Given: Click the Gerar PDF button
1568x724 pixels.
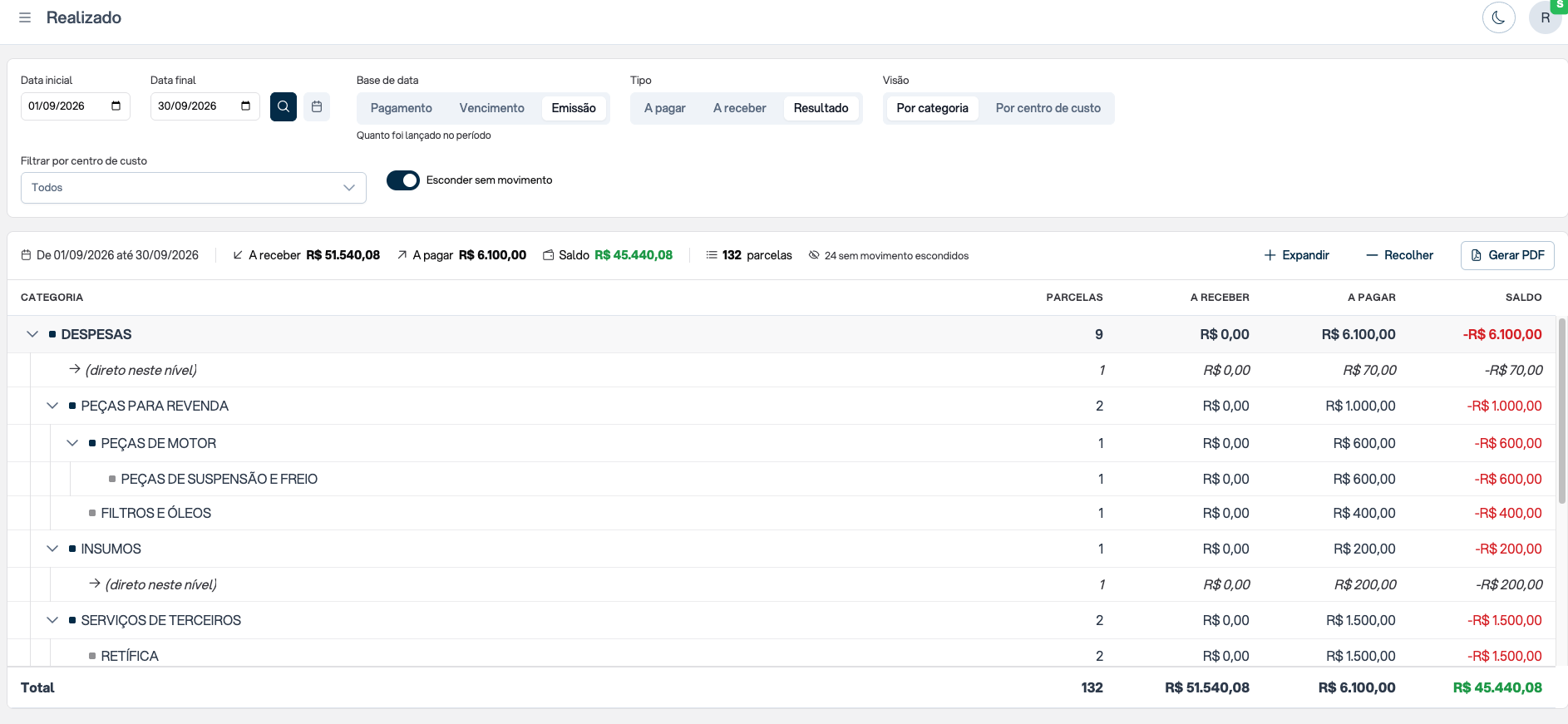Looking at the screenshot, I should pyautogui.click(x=1507, y=255).
